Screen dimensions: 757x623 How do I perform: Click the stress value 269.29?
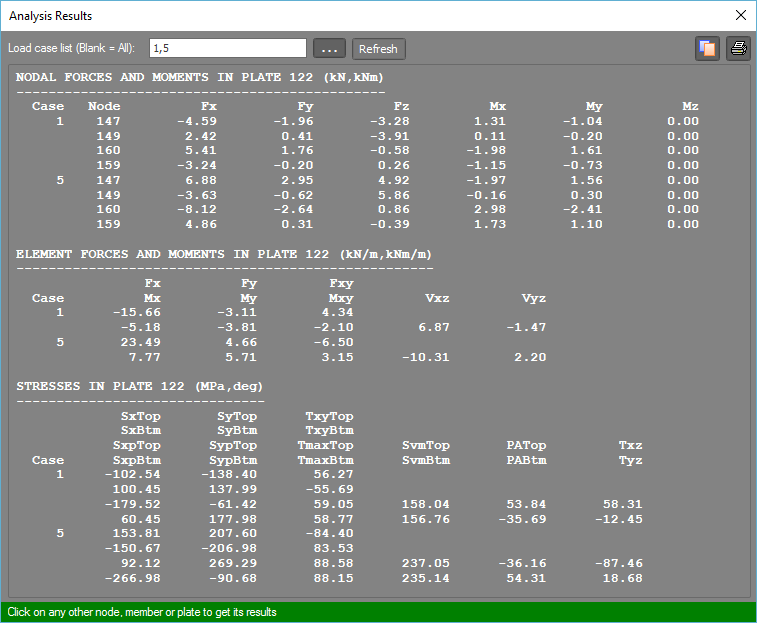[x=233, y=563]
